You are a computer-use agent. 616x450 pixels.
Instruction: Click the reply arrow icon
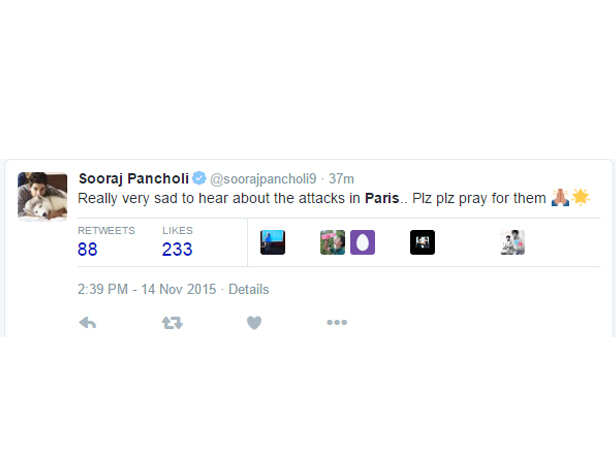pos(88,323)
